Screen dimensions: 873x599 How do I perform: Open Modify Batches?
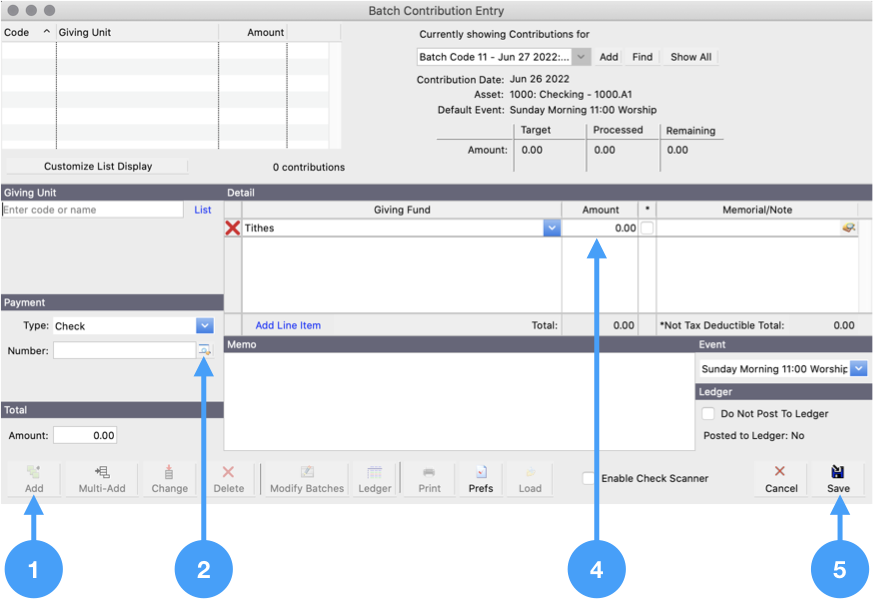click(x=304, y=478)
